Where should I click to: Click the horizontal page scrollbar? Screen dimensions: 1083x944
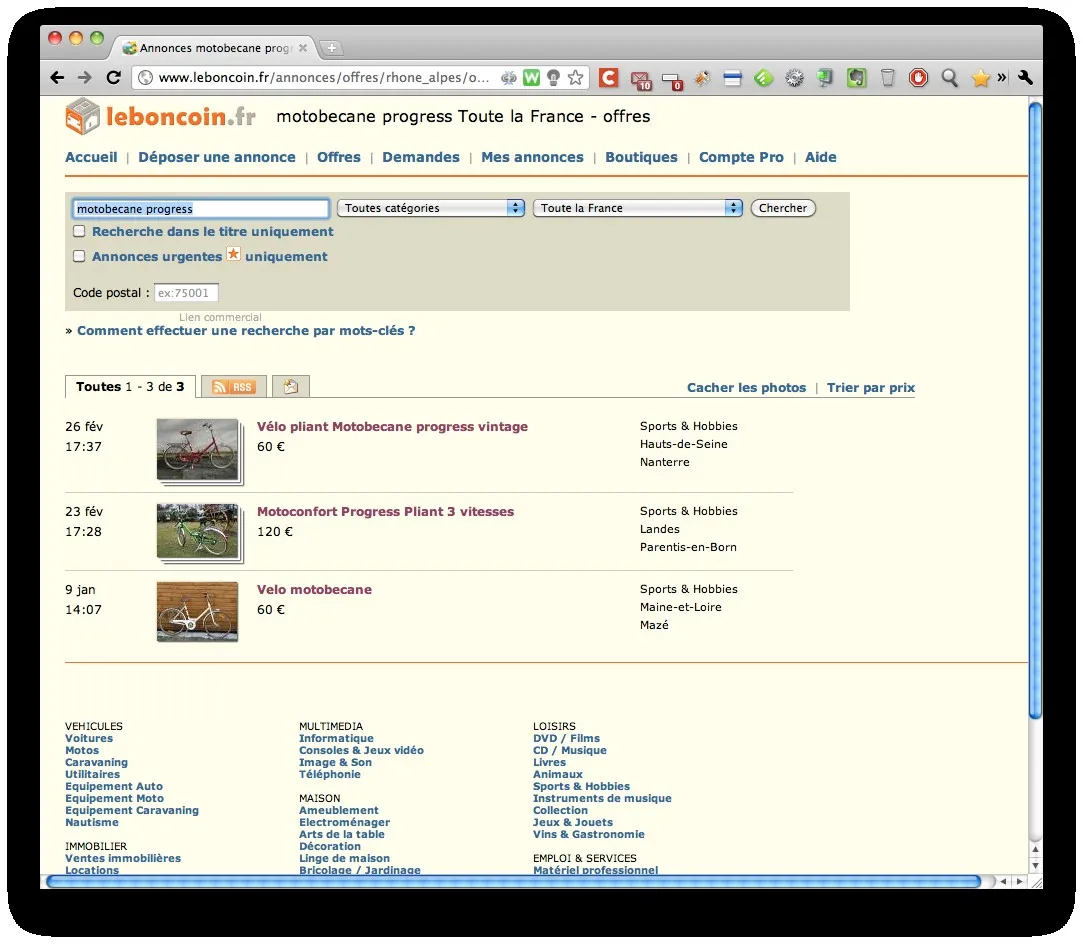[x=513, y=881]
